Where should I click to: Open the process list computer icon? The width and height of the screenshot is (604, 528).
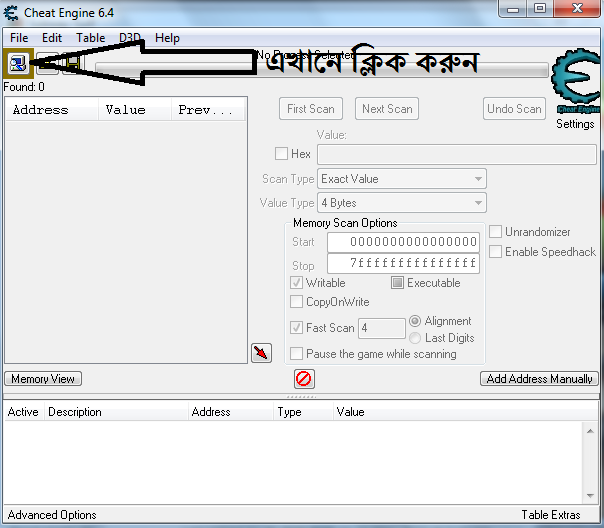(x=17, y=63)
